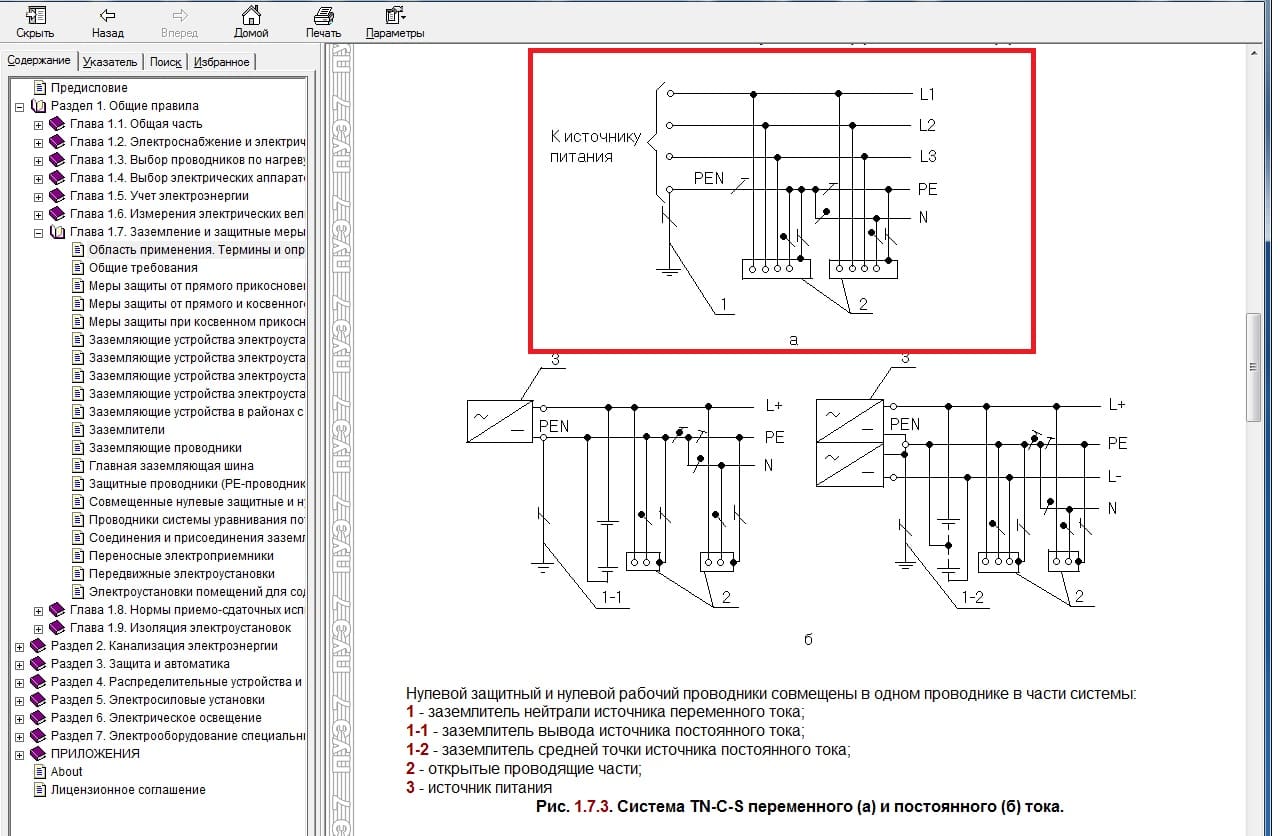
Task: Open the Параметры options icon
Action: click(x=394, y=16)
